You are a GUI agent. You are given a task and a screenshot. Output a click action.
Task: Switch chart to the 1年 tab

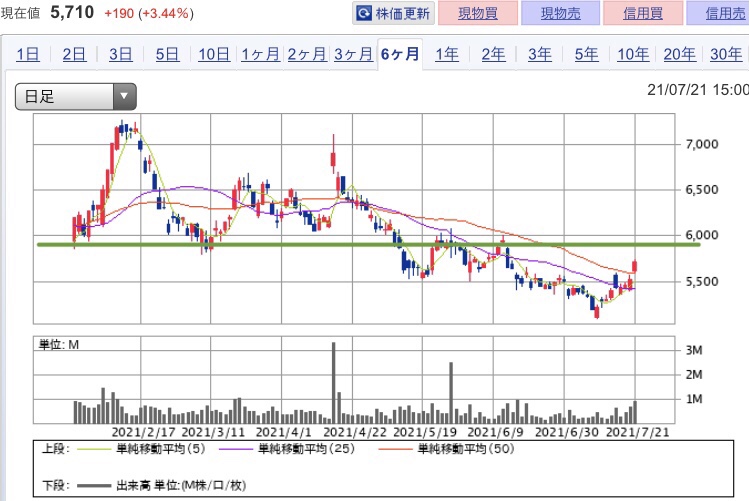coord(447,55)
